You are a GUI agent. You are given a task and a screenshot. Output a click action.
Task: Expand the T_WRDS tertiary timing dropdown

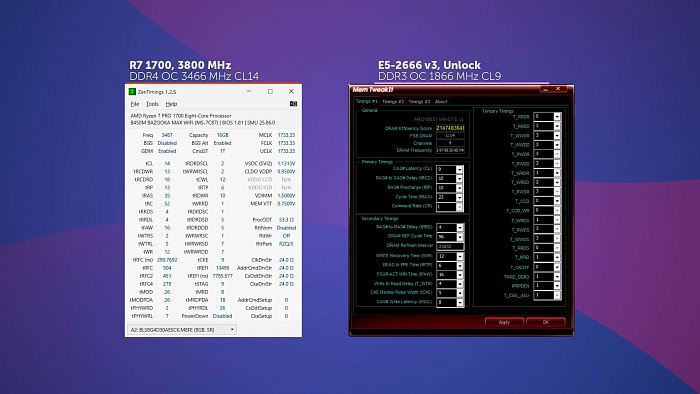pos(557,220)
